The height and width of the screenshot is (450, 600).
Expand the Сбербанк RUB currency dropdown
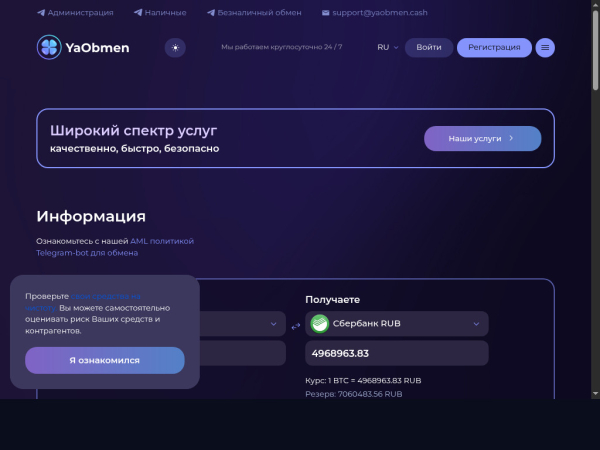(x=397, y=324)
